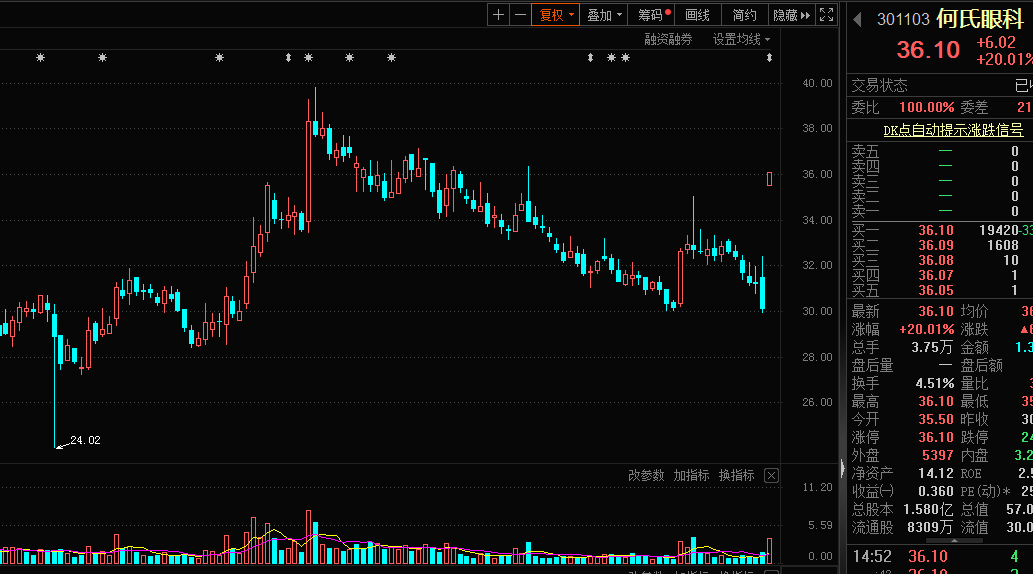Screen dimensions: 1033x574
Task: Click 买三 bid price 36.08
Action: pos(935,260)
